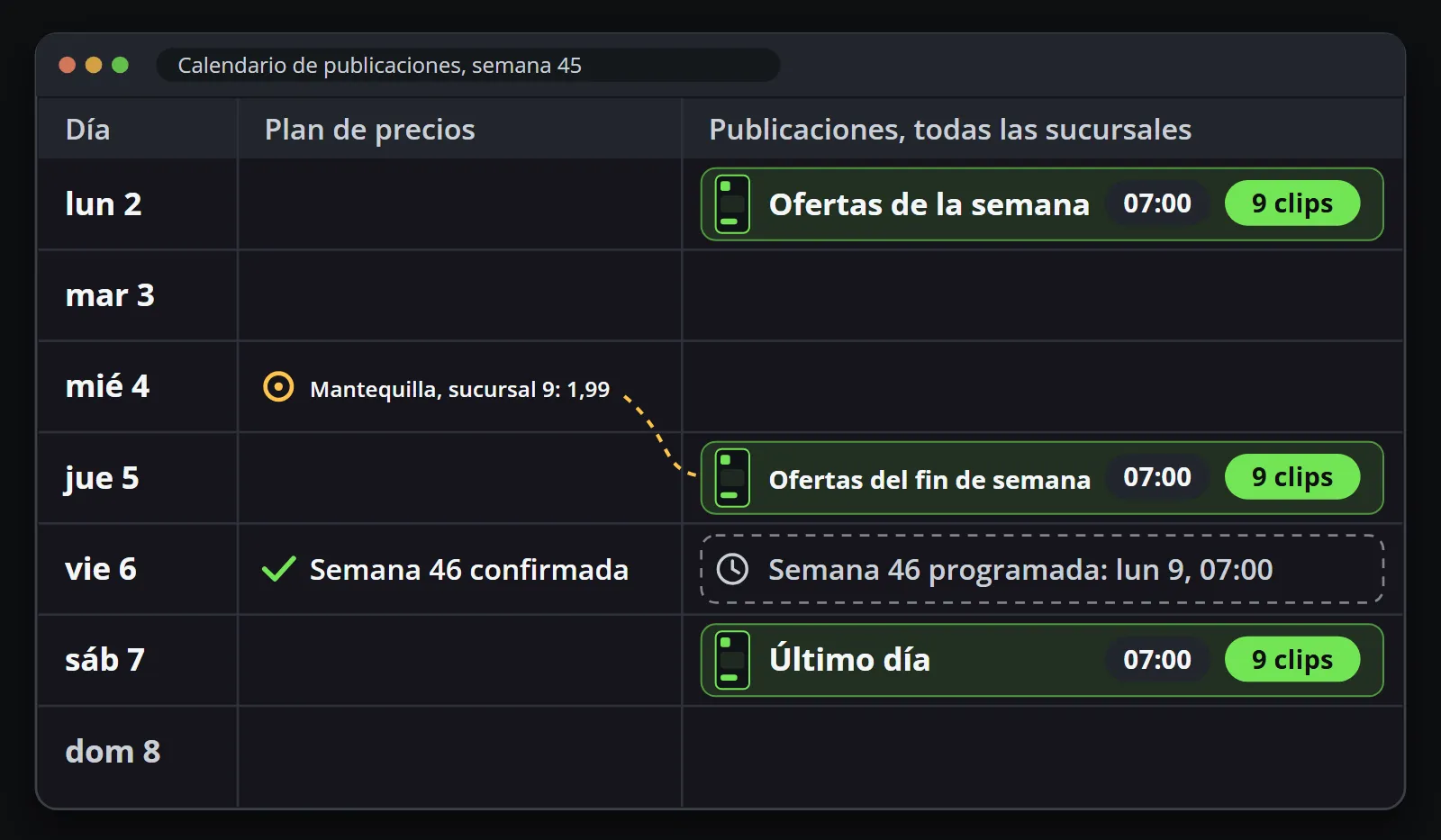Click the Plan de precios column header
The height and width of the screenshot is (840, 1441).
[x=369, y=130]
